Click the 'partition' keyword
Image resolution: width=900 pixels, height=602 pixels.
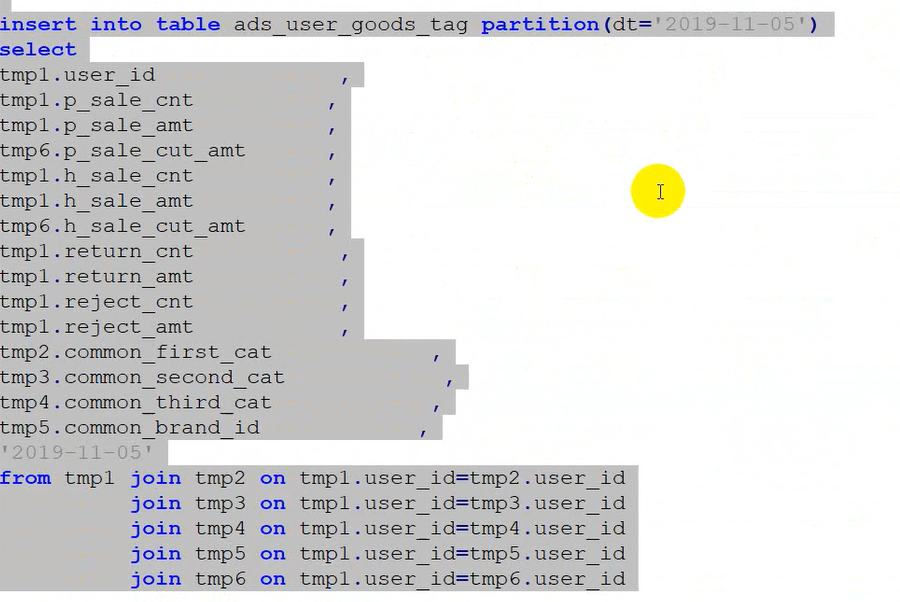point(540,25)
